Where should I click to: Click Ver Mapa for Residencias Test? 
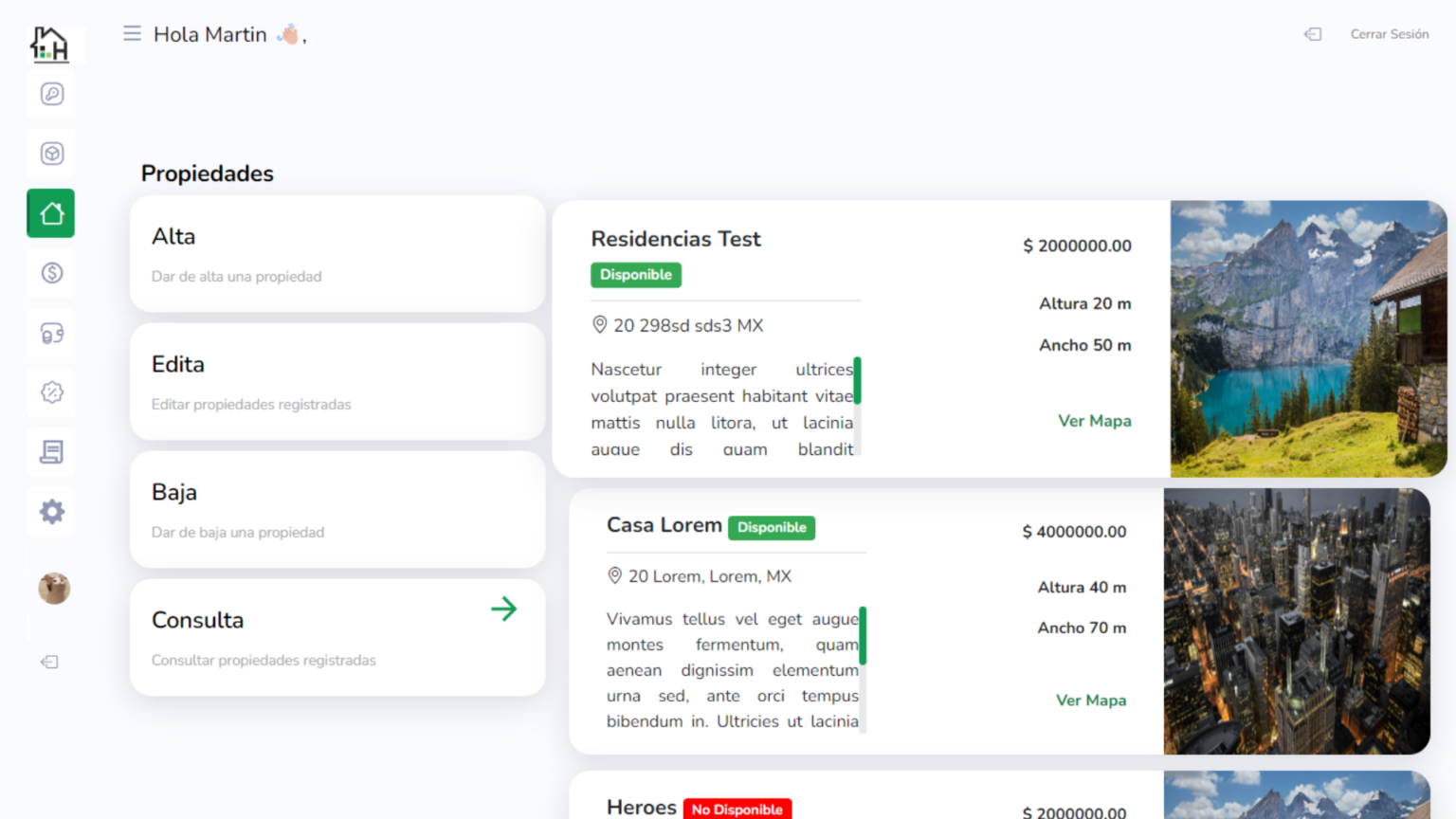click(x=1094, y=421)
